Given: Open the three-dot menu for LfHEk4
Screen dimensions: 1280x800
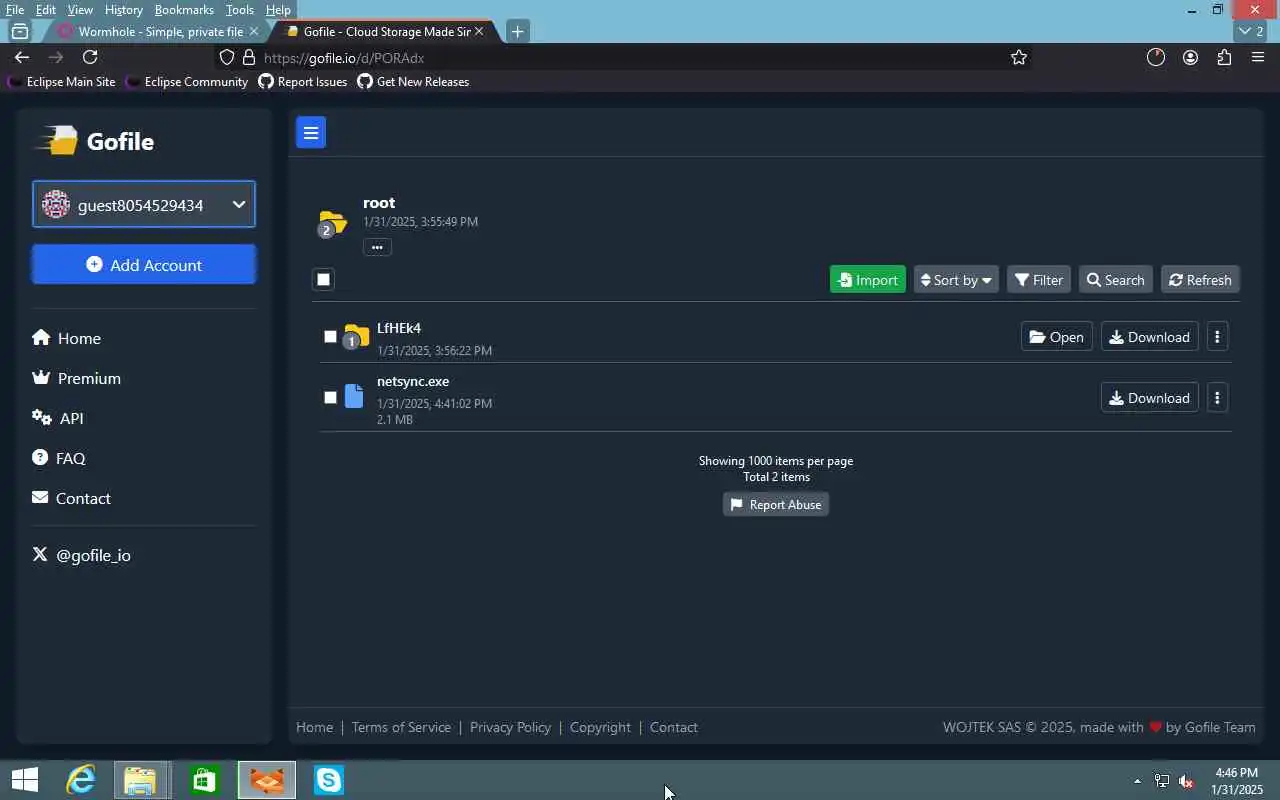Looking at the screenshot, I should click(x=1217, y=337).
